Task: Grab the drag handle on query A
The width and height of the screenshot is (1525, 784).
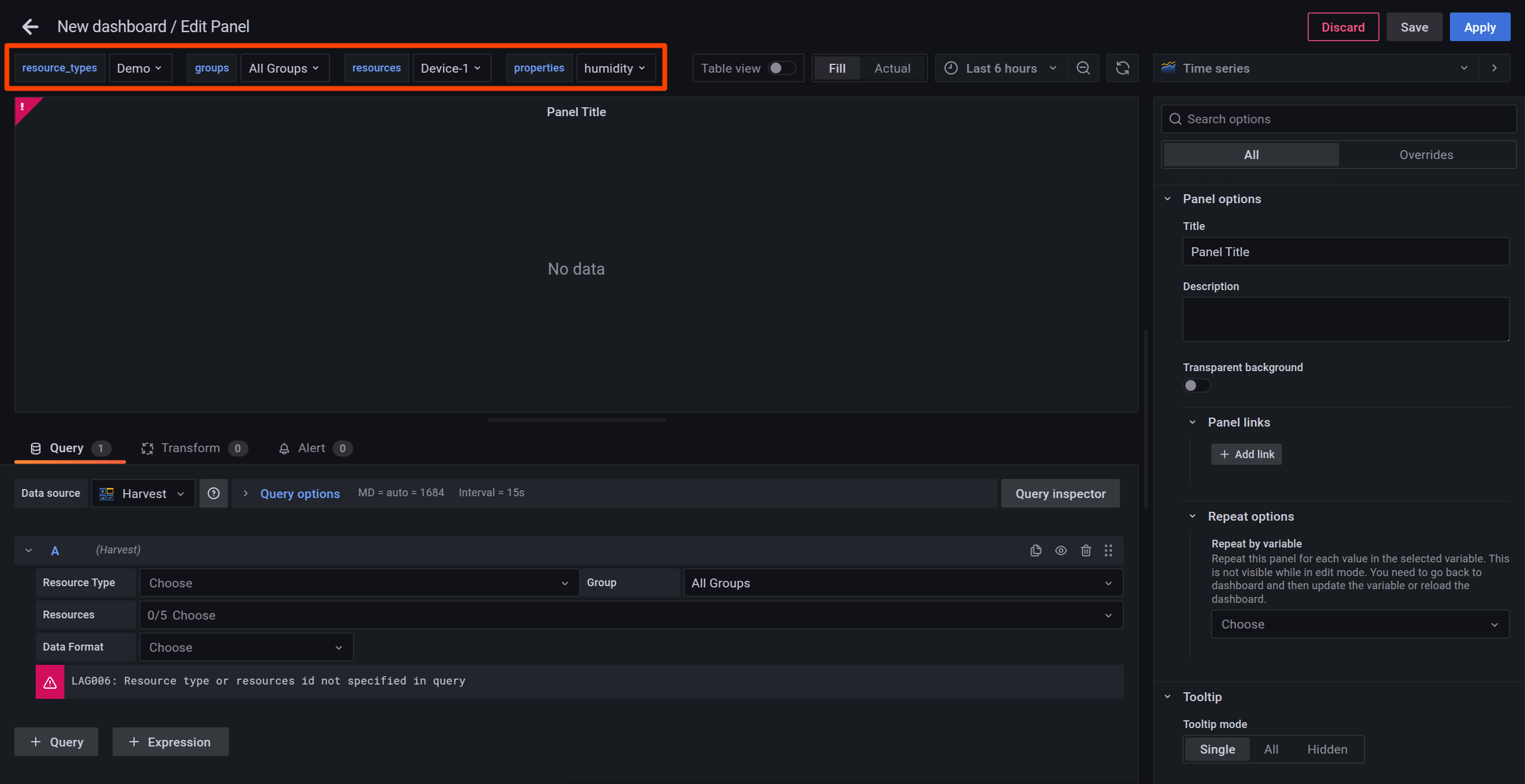Action: pos(1108,550)
